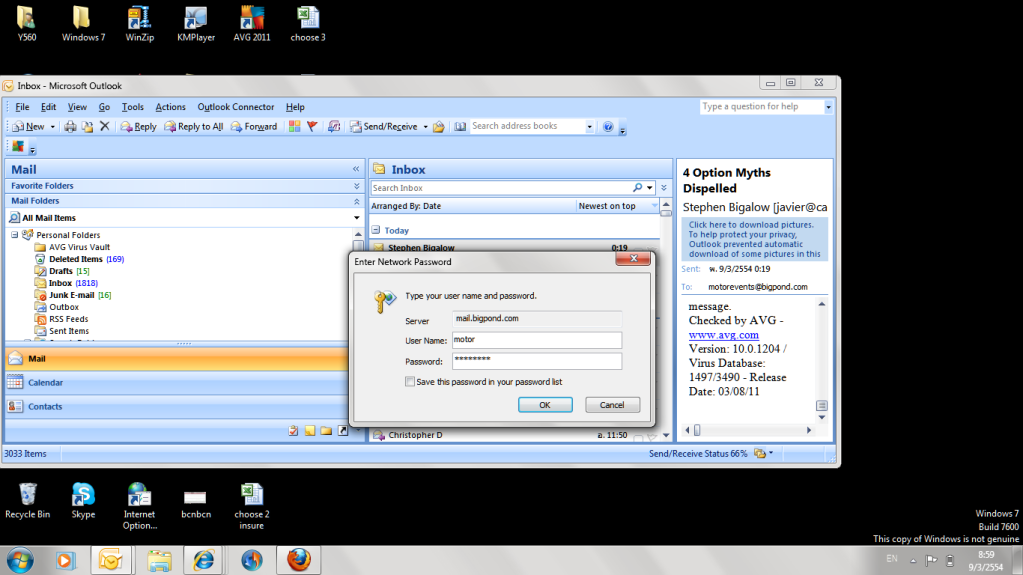Open the View menu
The image size is (1023, 575).
click(x=77, y=107)
